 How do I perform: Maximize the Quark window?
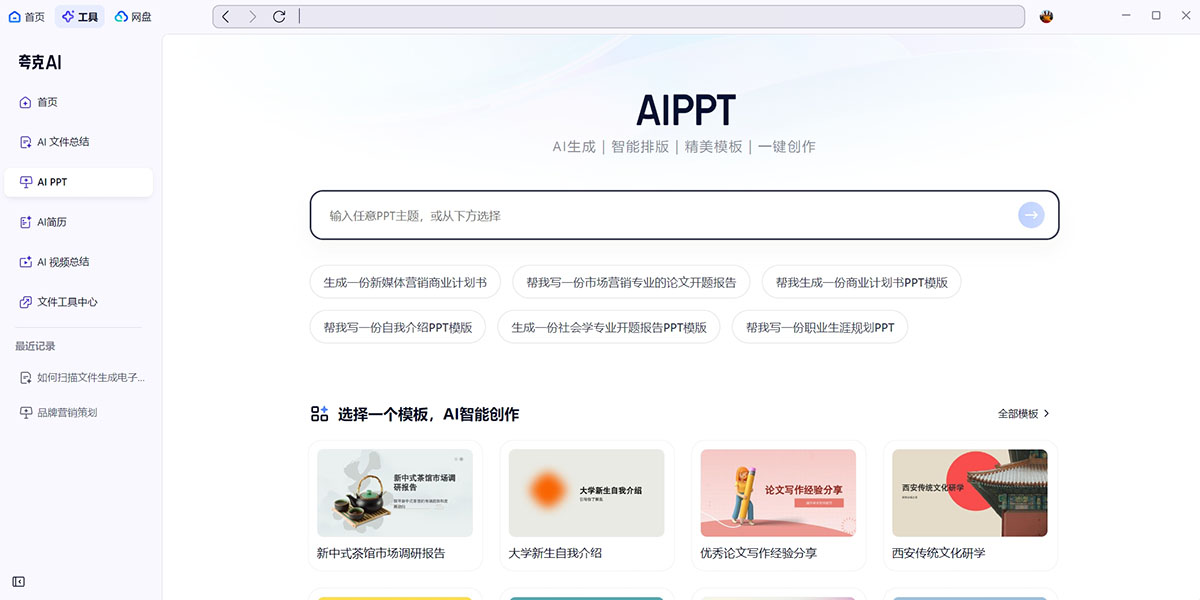tap(1156, 16)
